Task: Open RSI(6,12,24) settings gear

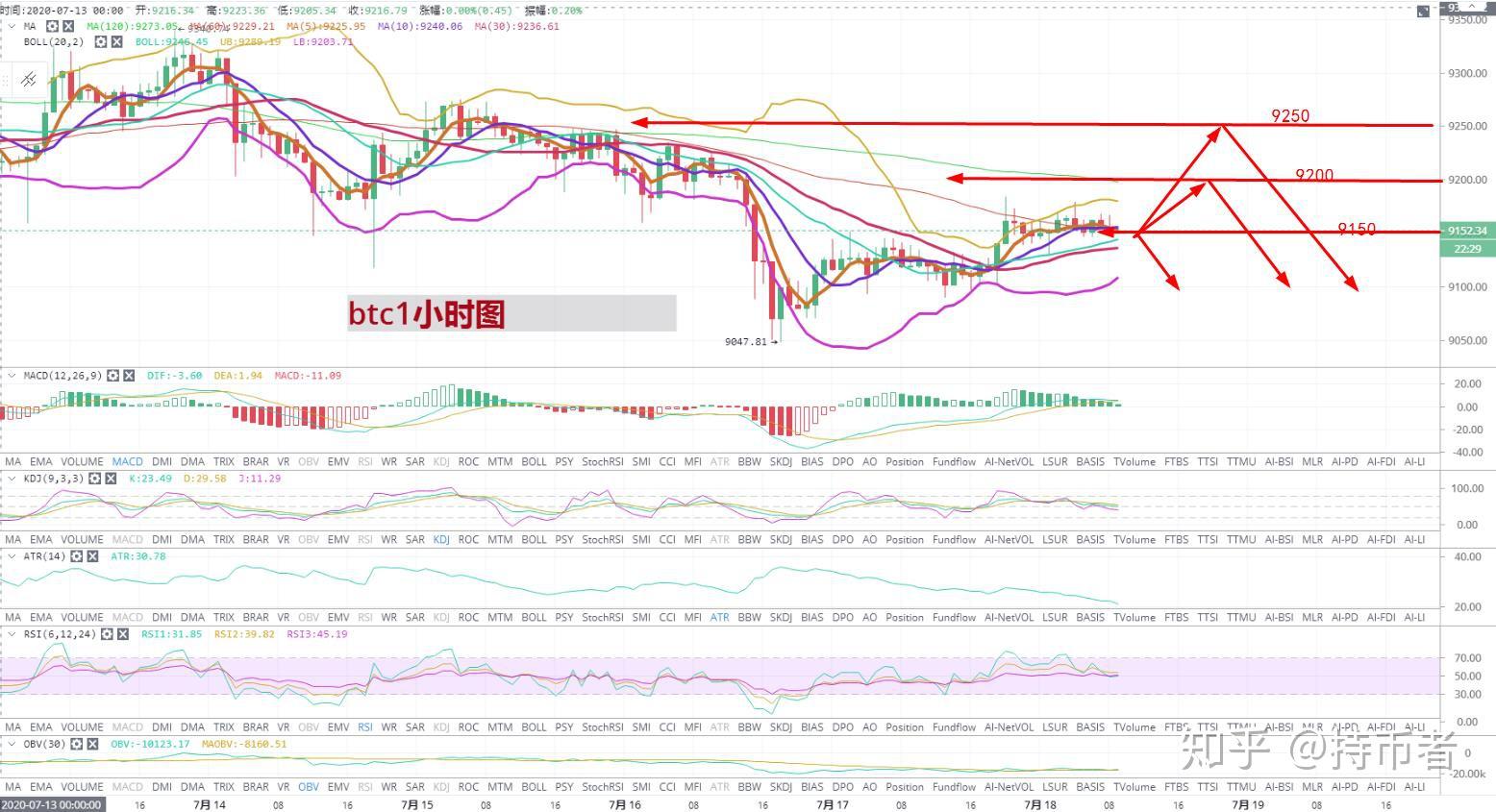Action: pos(107,634)
